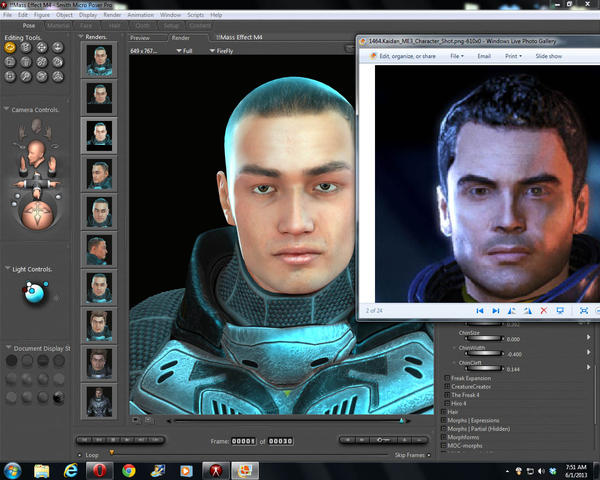
Task: Click the light control globe
Action: click(34, 293)
